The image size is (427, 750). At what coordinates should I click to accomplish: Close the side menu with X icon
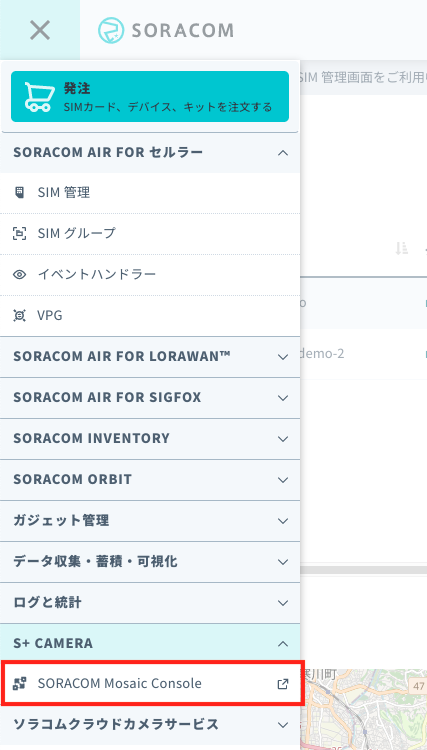point(40,31)
